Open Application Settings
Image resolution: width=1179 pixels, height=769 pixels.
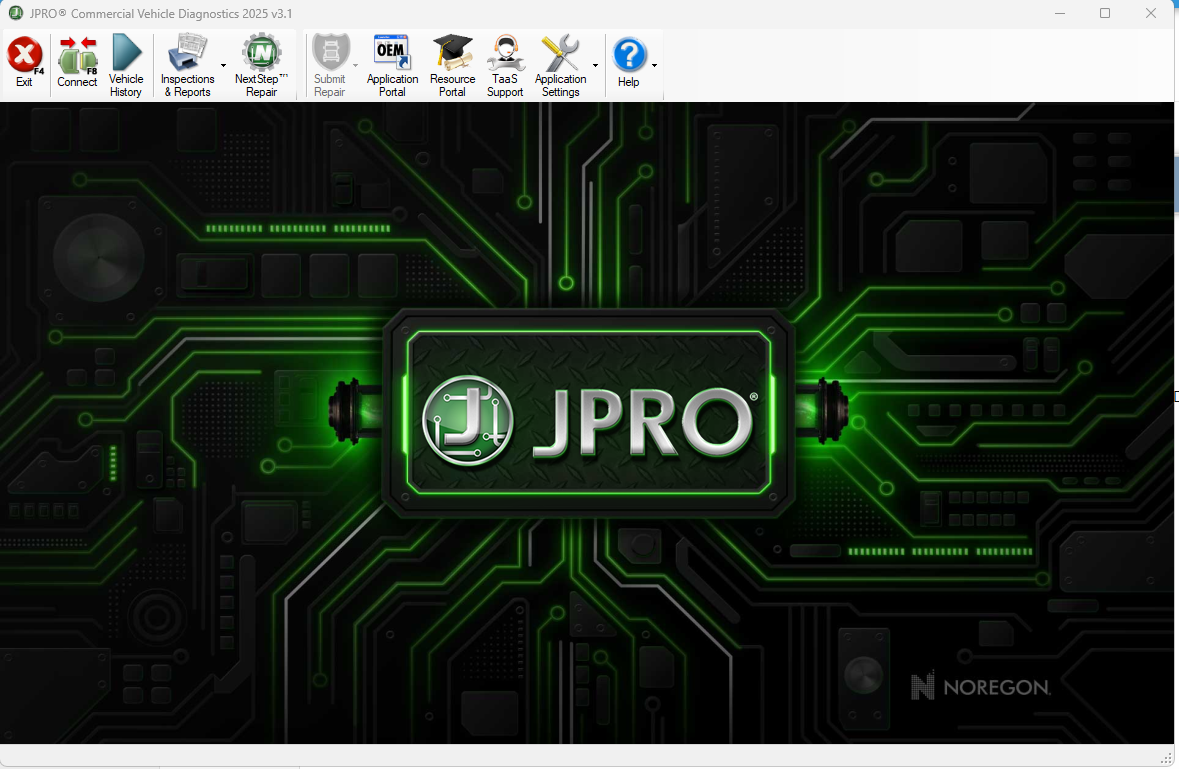click(563, 62)
